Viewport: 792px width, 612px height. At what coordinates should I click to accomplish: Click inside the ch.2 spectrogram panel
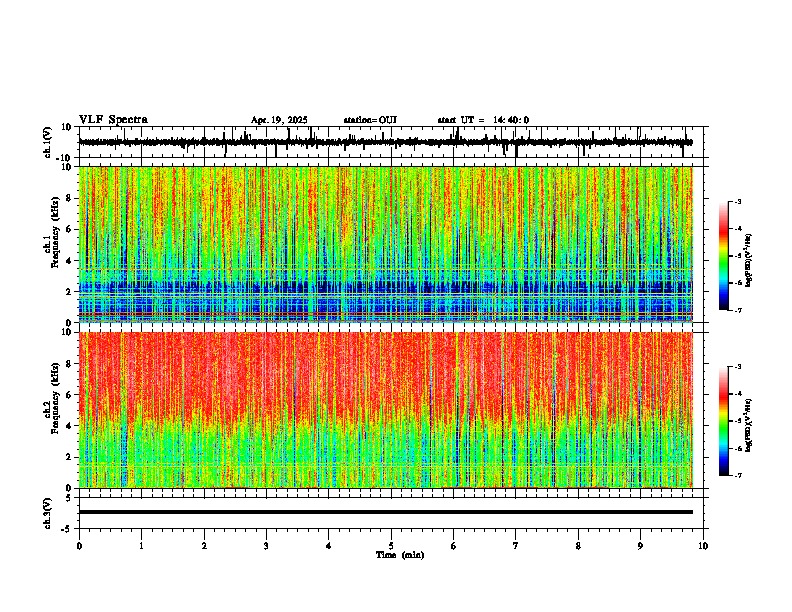coord(386,410)
